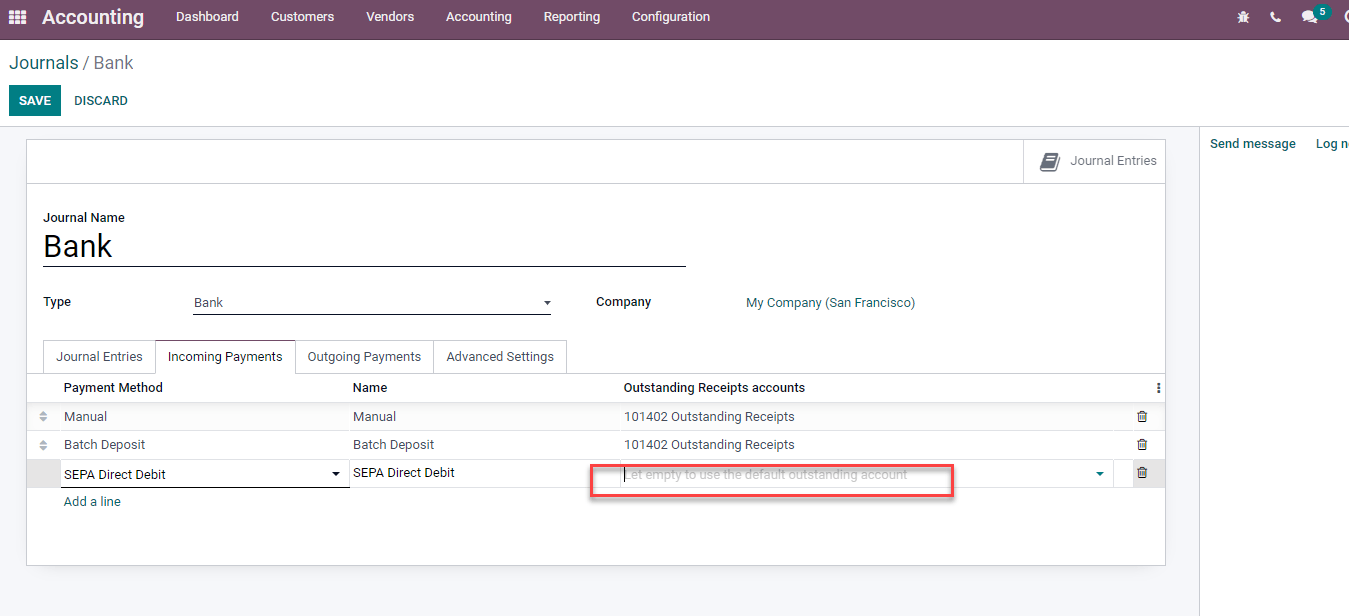Switch to the Outgoing Payments tab
Screen dimensions: 1349x616
click(x=364, y=356)
